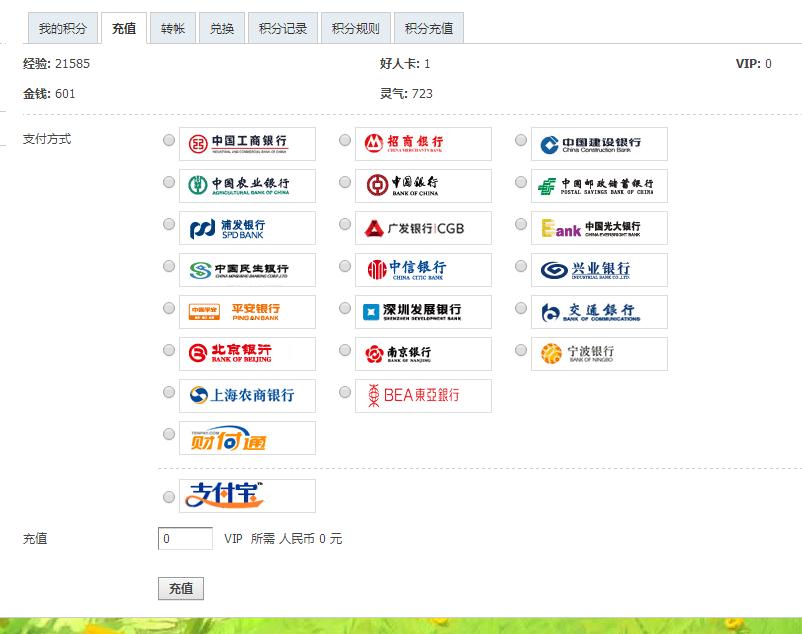Select radio button for 浦发银行
The image size is (802, 634).
pos(169,224)
